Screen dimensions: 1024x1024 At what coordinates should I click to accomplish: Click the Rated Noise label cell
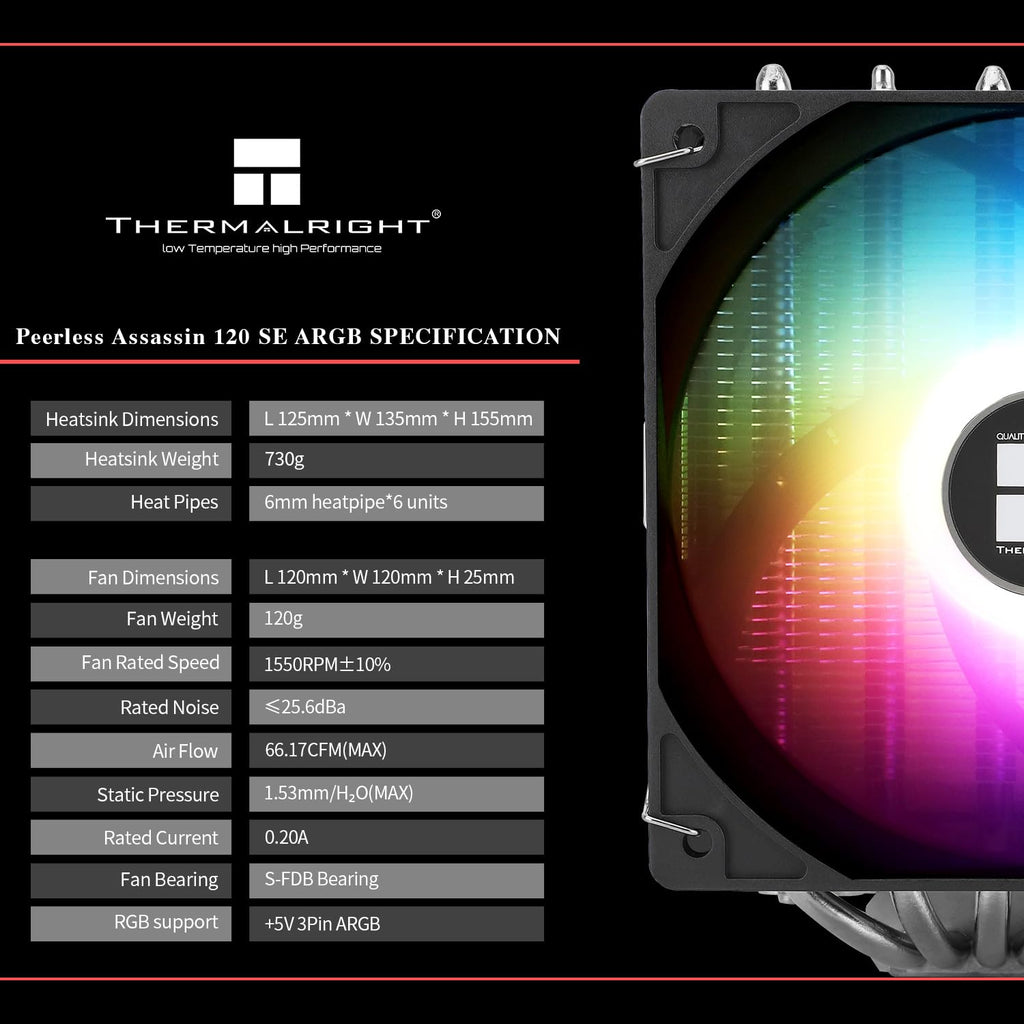[131, 707]
